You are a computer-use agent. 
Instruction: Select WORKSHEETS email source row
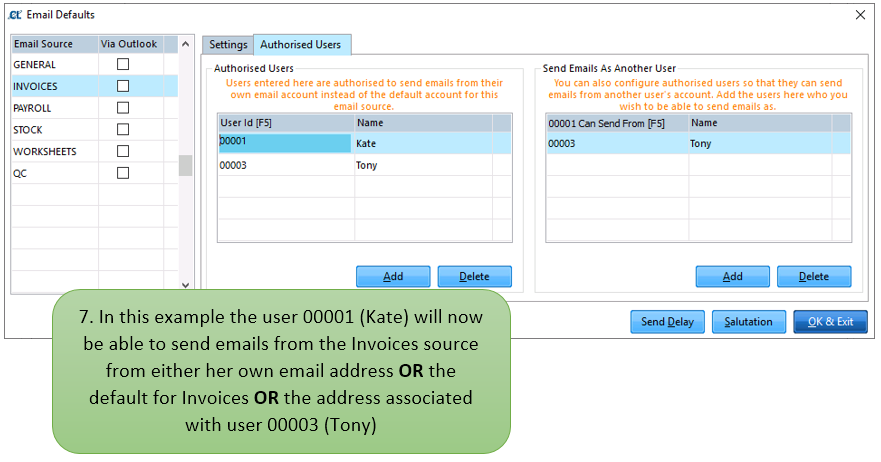coord(95,151)
